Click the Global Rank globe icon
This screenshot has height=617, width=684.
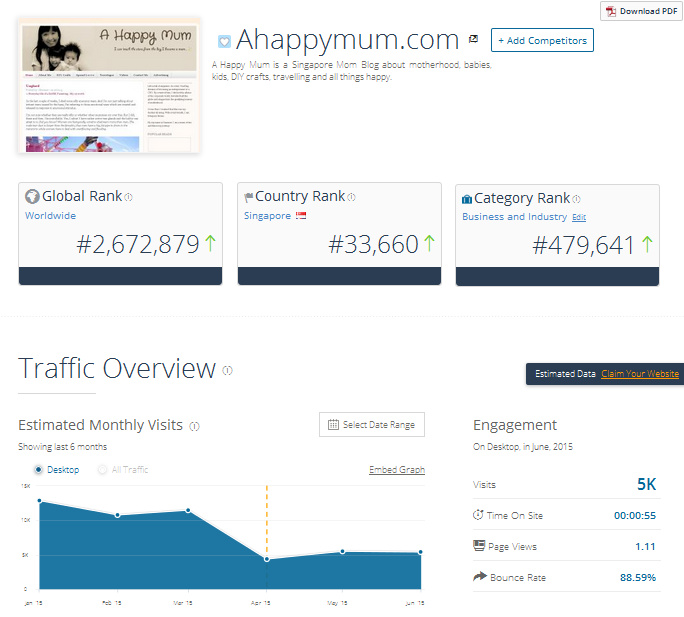[32, 196]
